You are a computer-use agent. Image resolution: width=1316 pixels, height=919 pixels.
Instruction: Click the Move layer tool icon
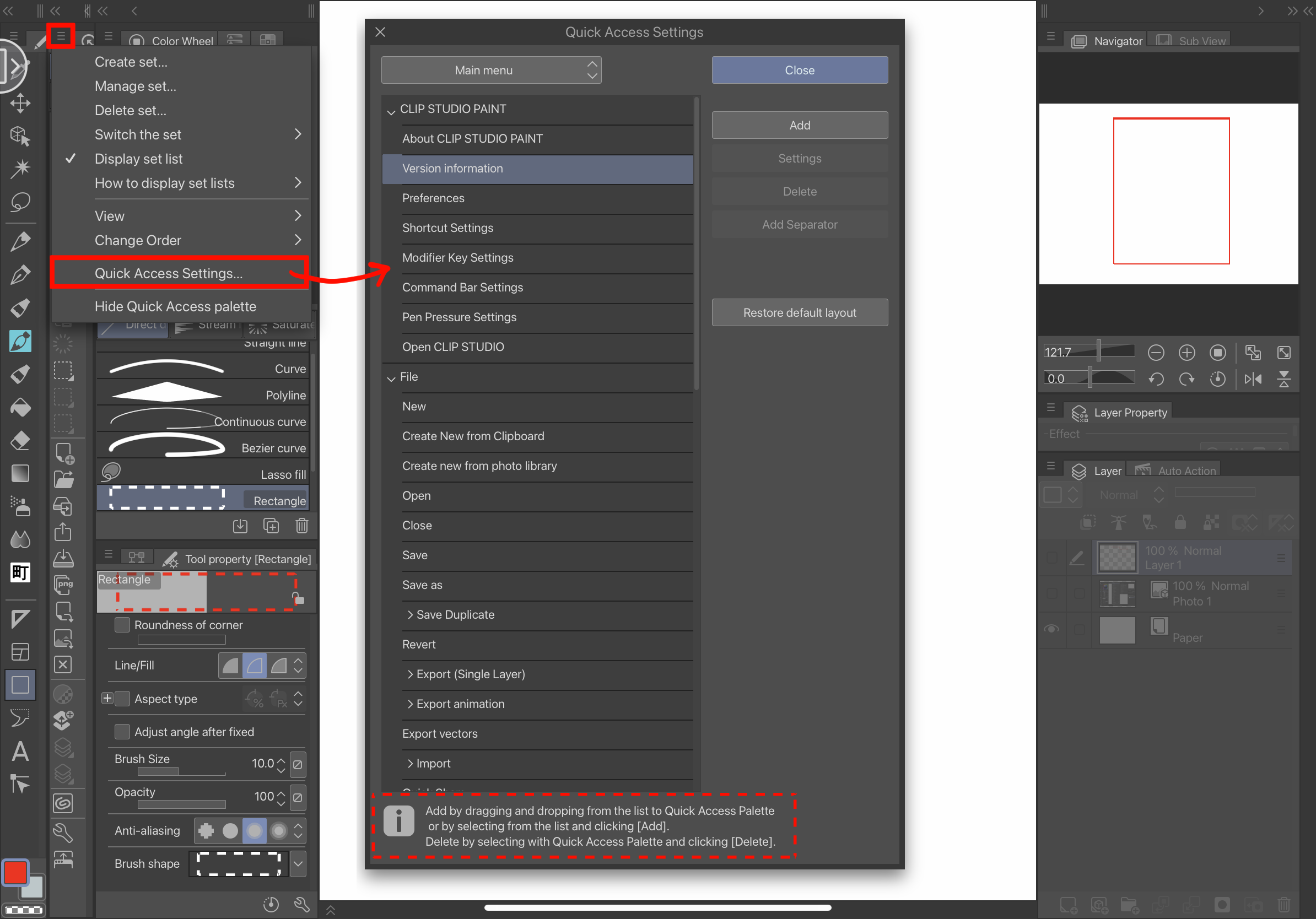coord(20,104)
